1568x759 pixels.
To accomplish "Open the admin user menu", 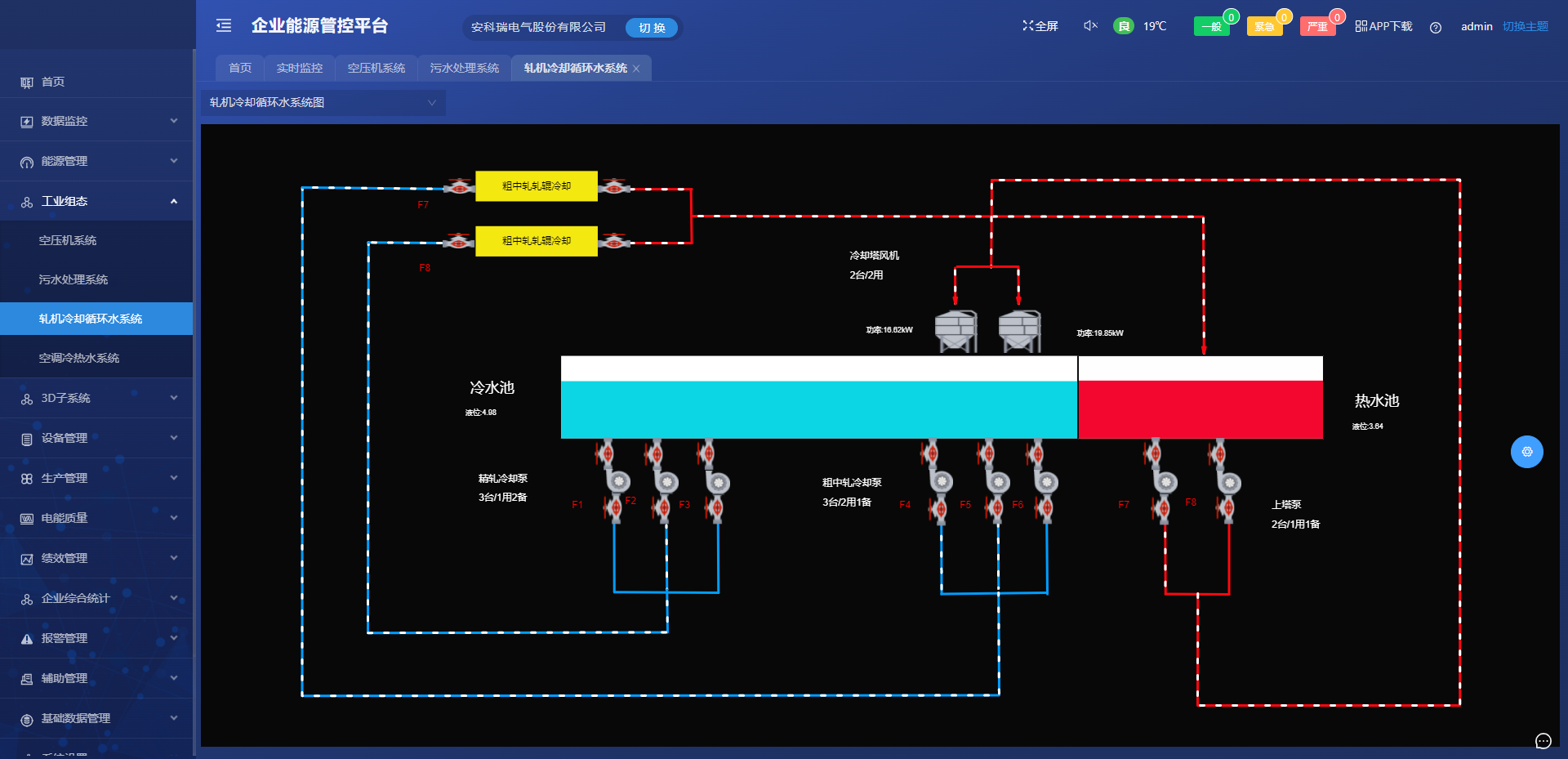I will click(1477, 26).
